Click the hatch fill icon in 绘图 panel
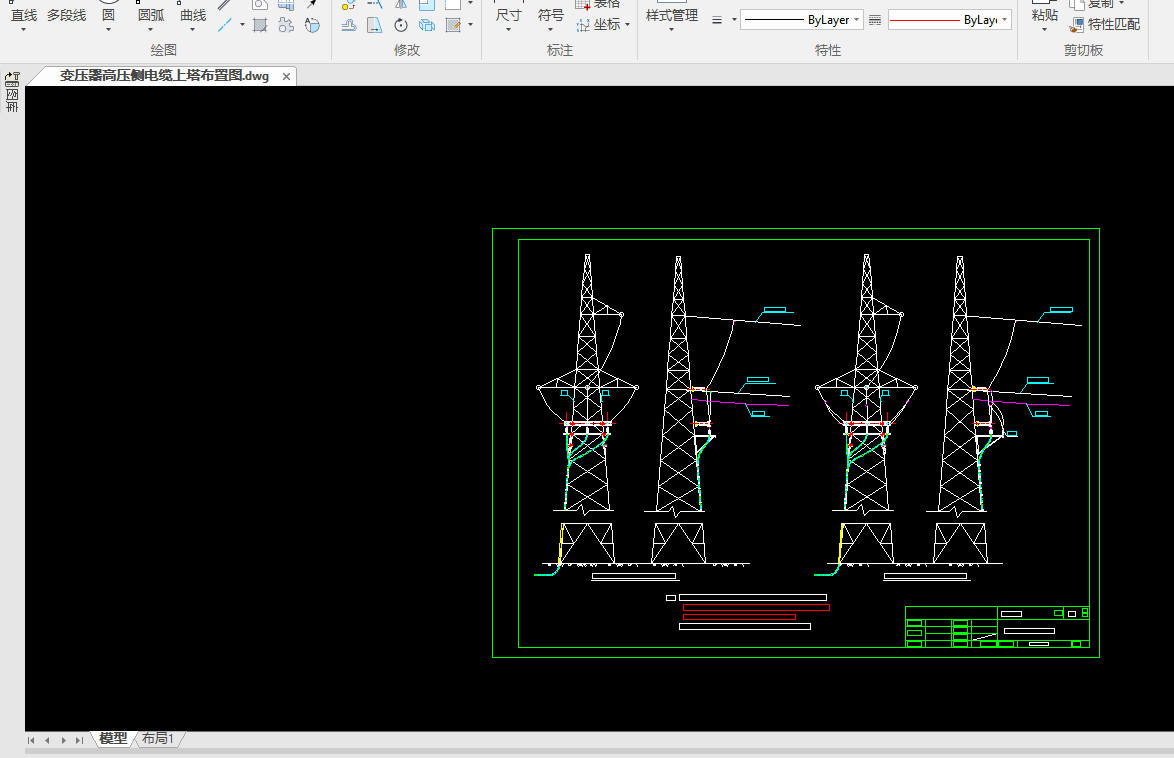The height and width of the screenshot is (758, 1174). click(260, 25)
